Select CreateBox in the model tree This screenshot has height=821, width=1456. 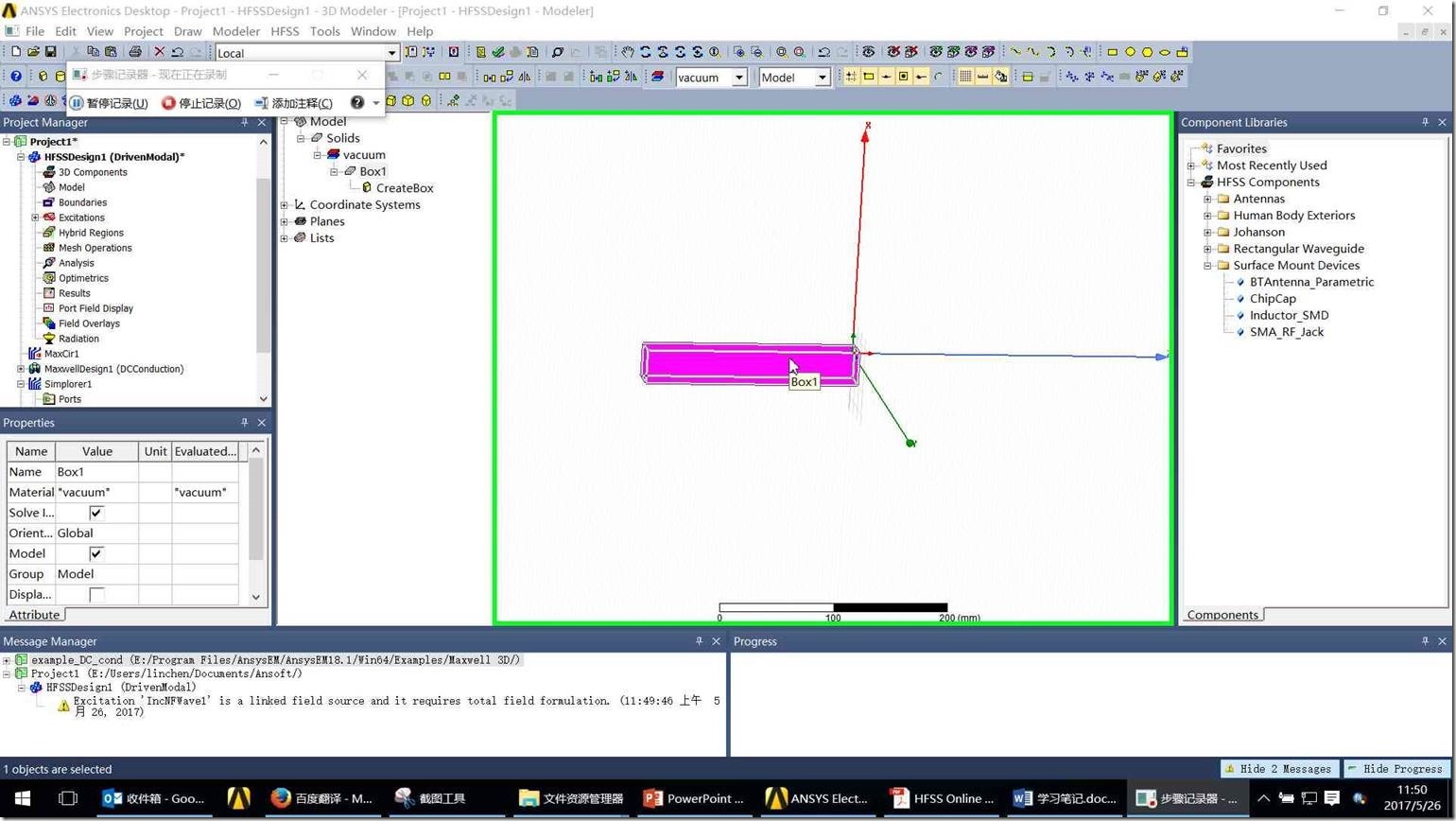click(405, 188)
